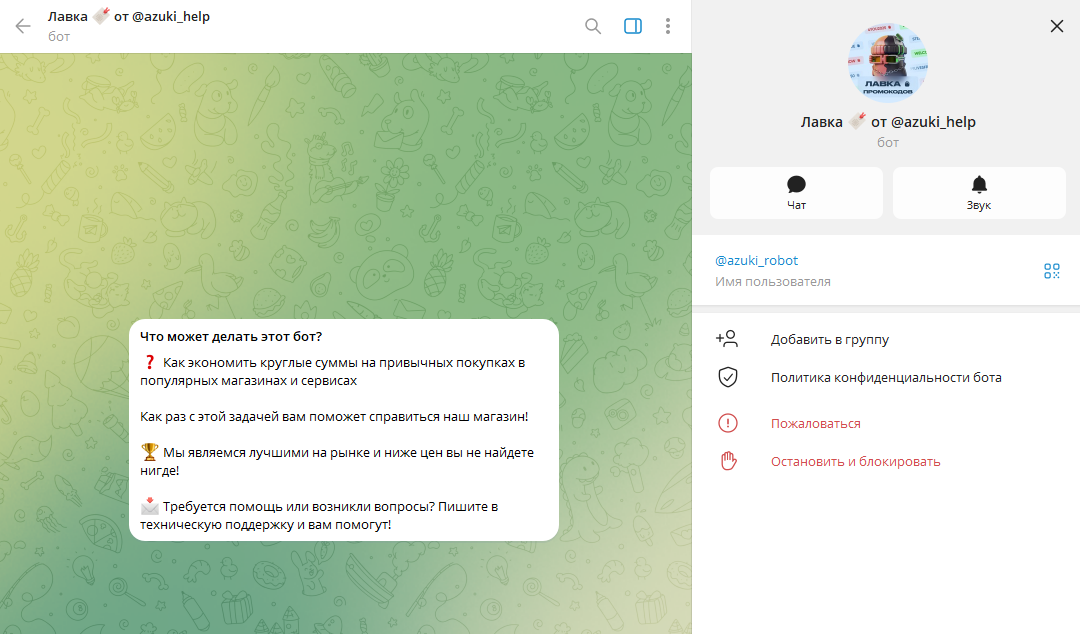The image size is (1080, 634).
Task: Click the shield privacy icon
Action: pos(728,378)
